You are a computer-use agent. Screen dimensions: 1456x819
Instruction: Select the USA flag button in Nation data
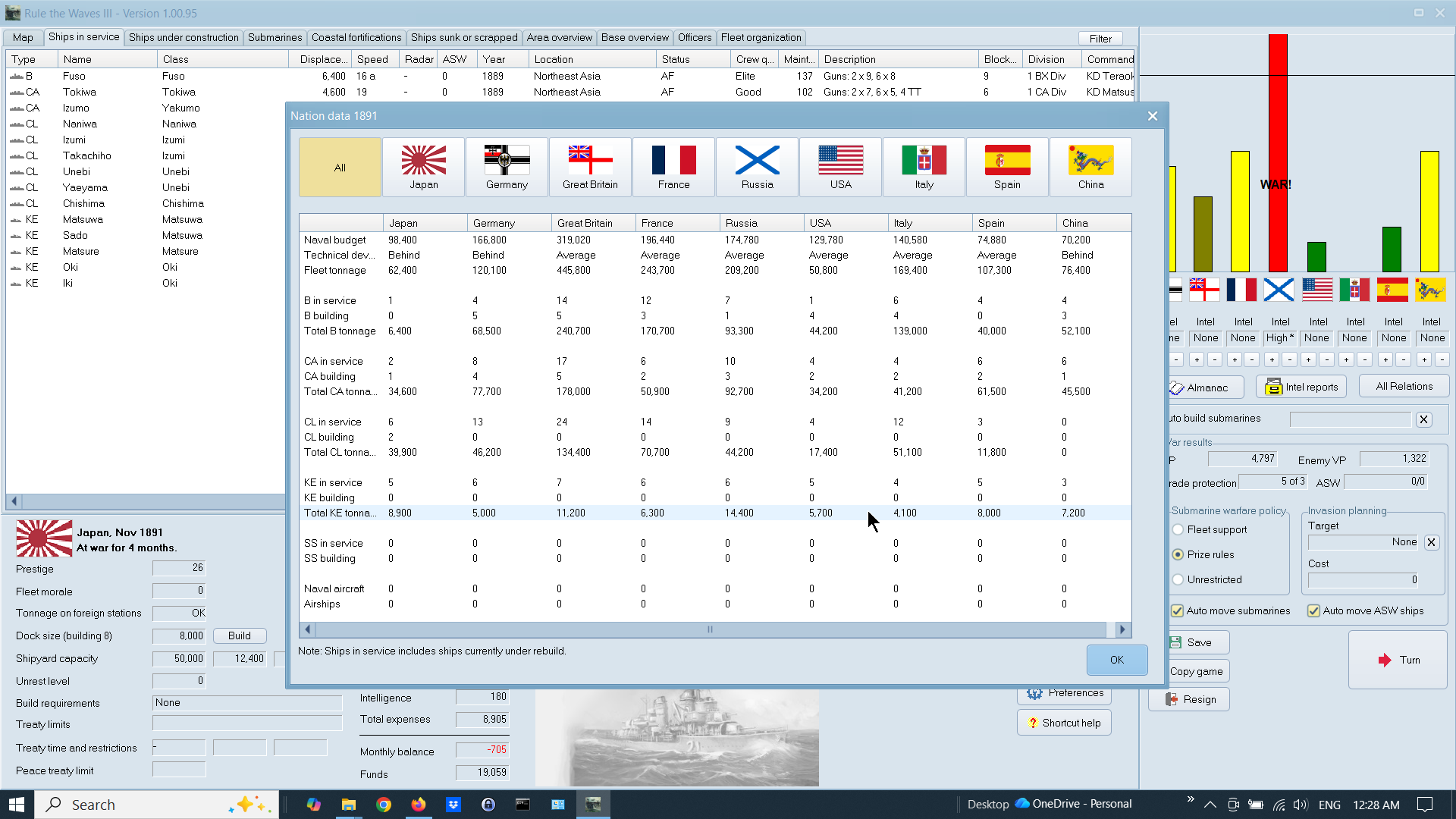click(x=840, y=167)
